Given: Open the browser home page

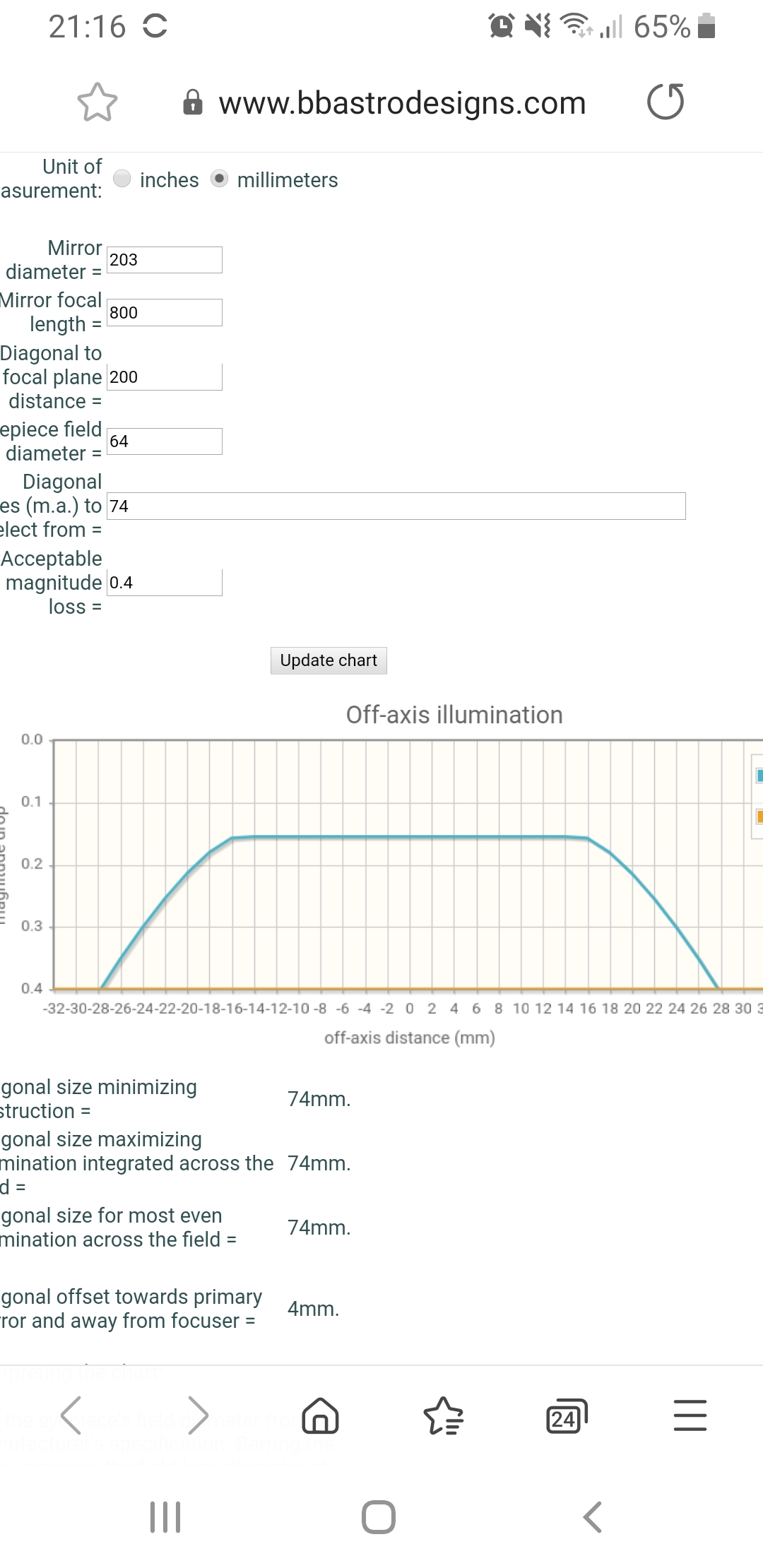Looking at the screenshot, I should 321,1415.
